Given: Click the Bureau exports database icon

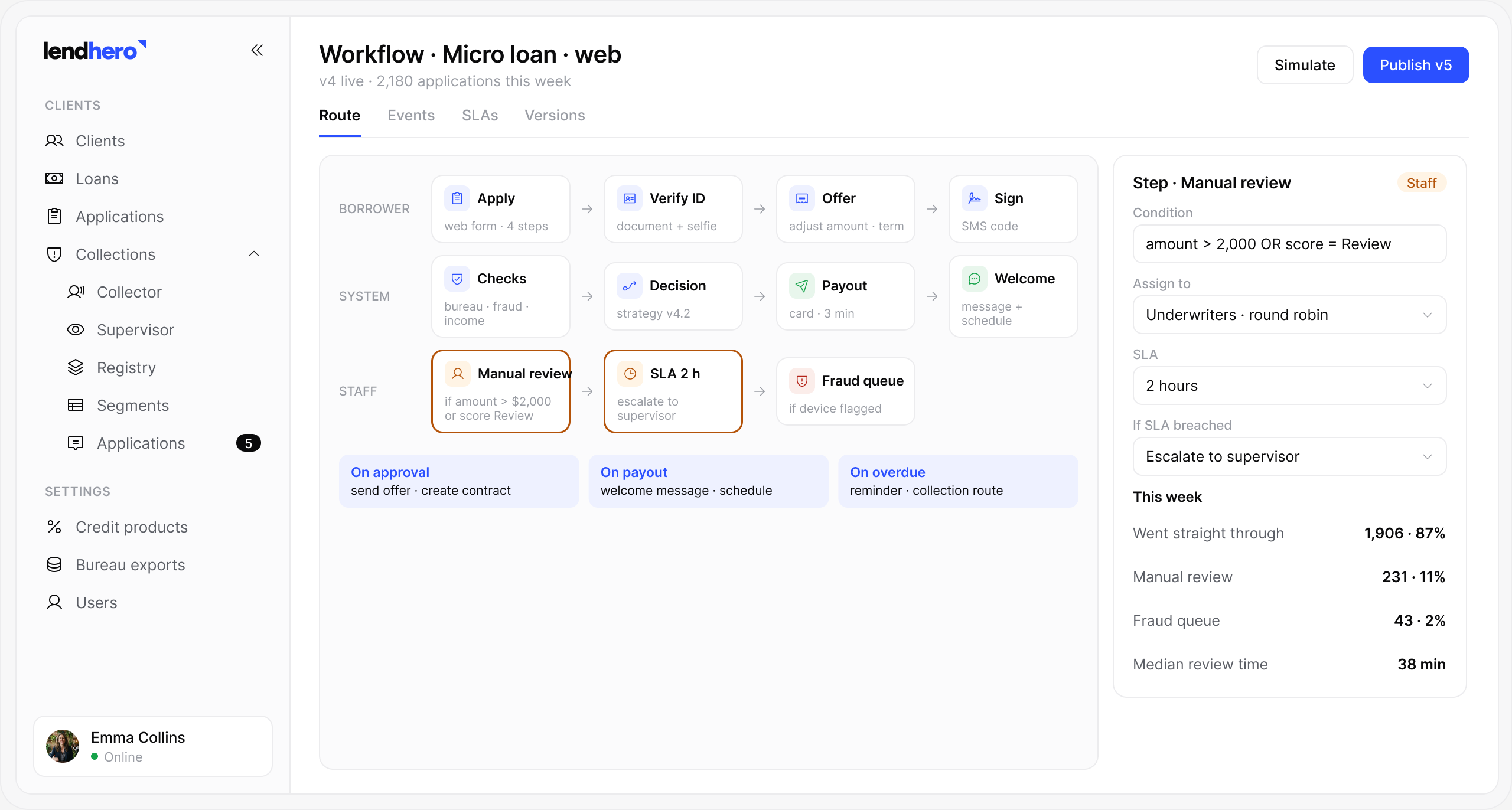Looking at the screenshot, I should pos(54,565).
